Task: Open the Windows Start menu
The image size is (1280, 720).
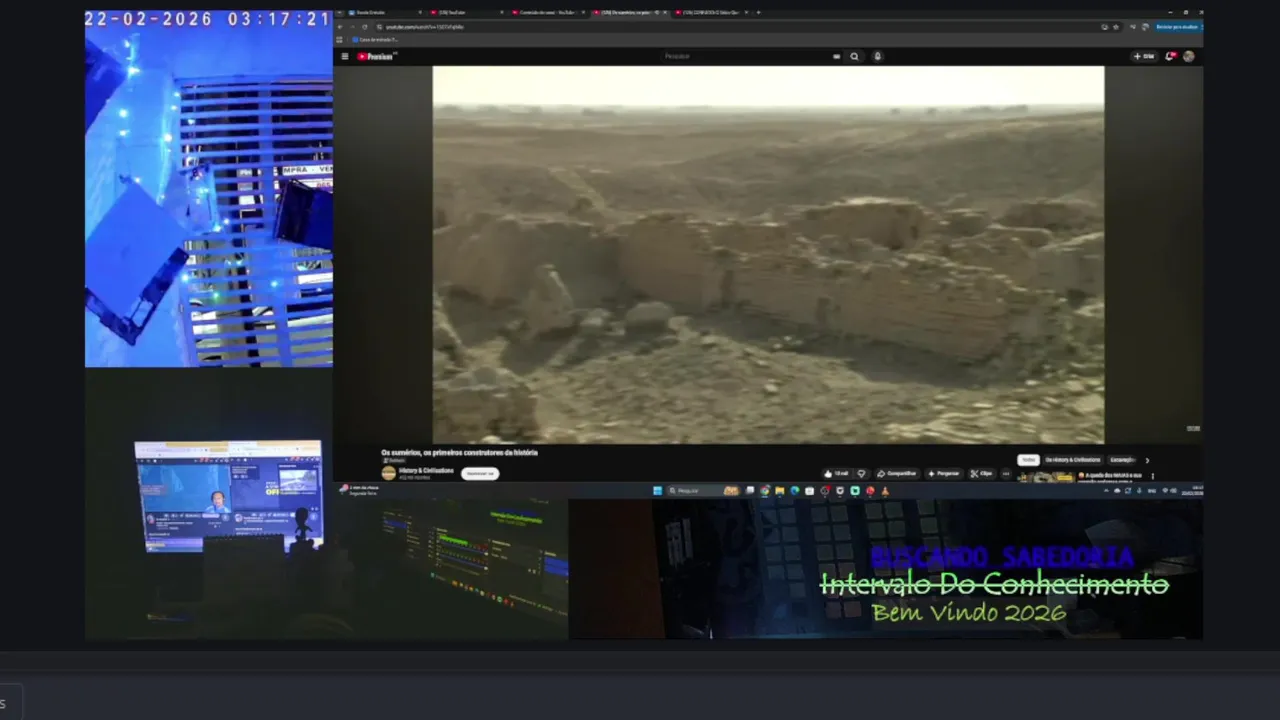Action: tap(657, 491)
